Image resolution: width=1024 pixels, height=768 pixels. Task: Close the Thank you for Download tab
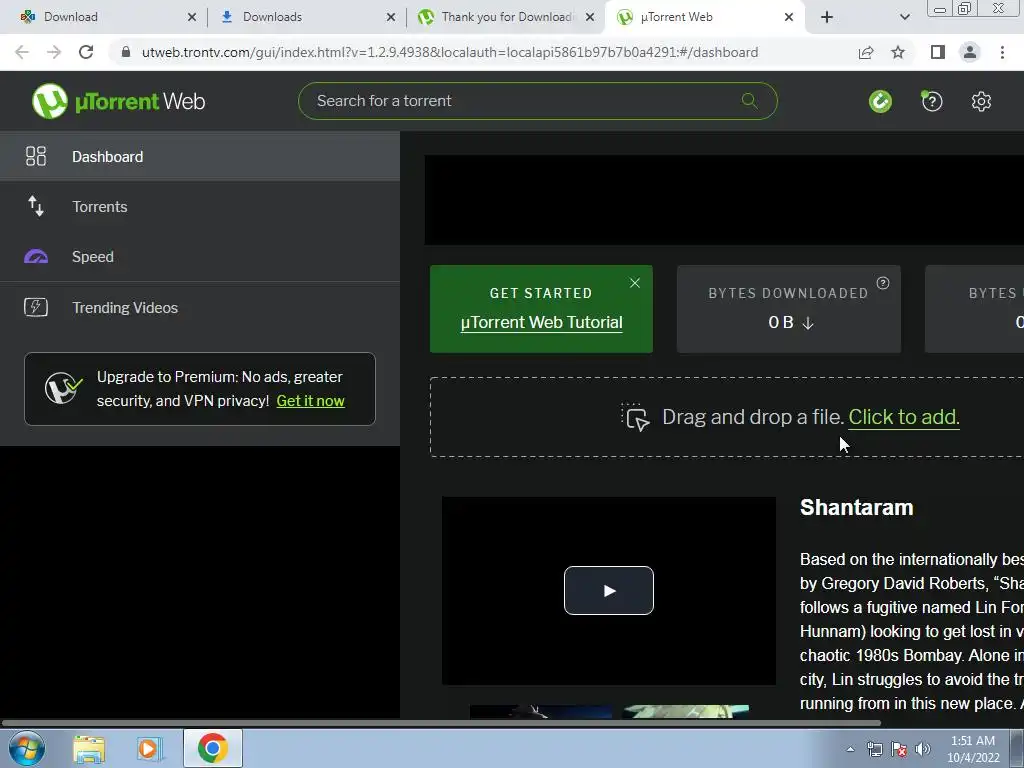pos(590,17)
